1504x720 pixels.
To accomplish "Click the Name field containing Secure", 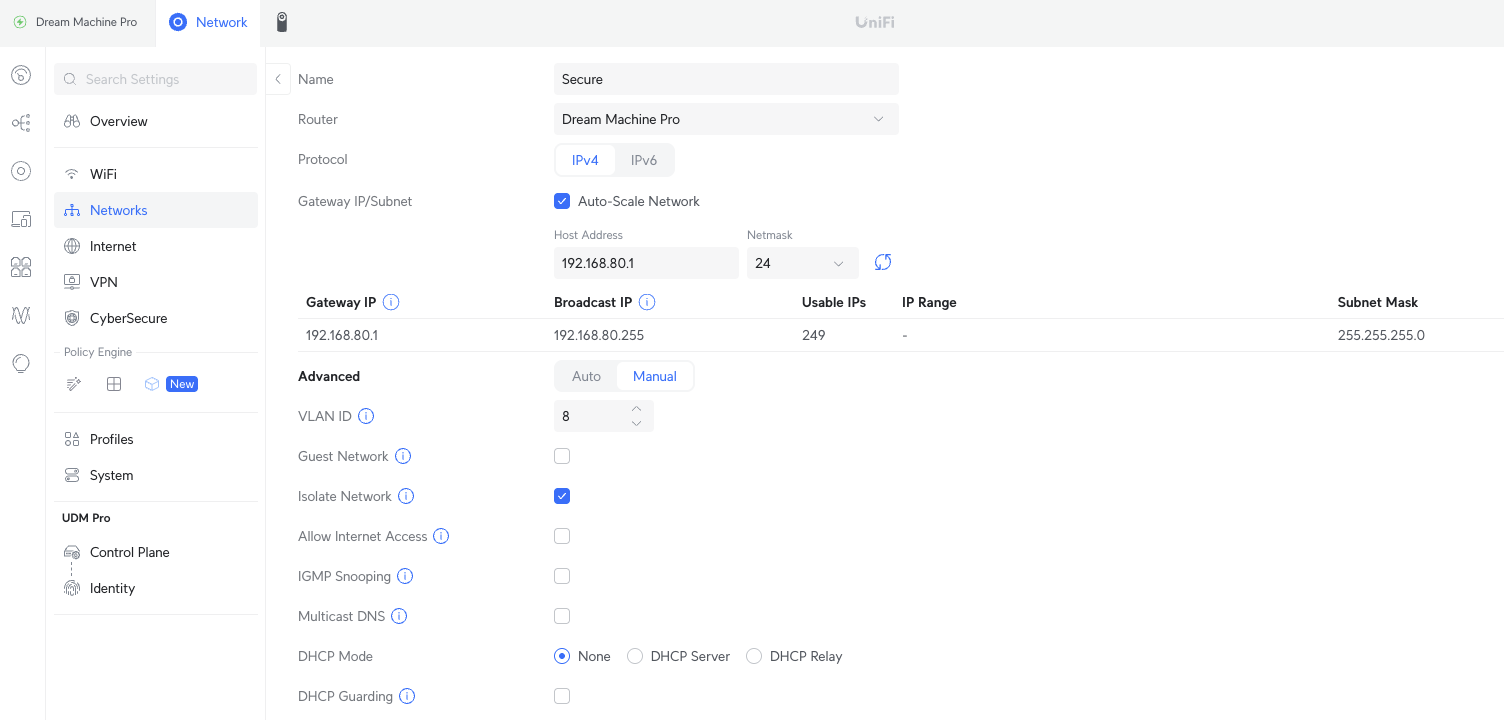I will pos(726,79).
